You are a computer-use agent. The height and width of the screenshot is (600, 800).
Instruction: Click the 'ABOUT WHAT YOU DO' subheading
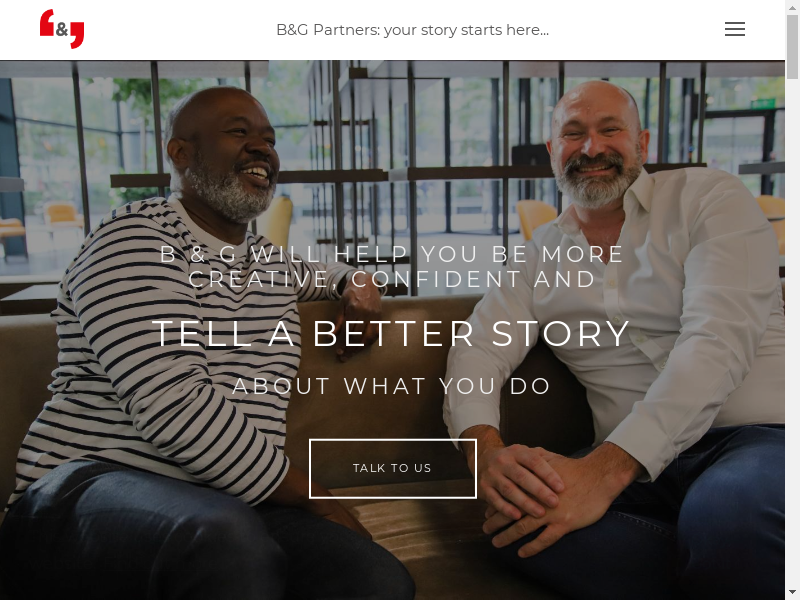pyautogui.click(x=391, y=386)
